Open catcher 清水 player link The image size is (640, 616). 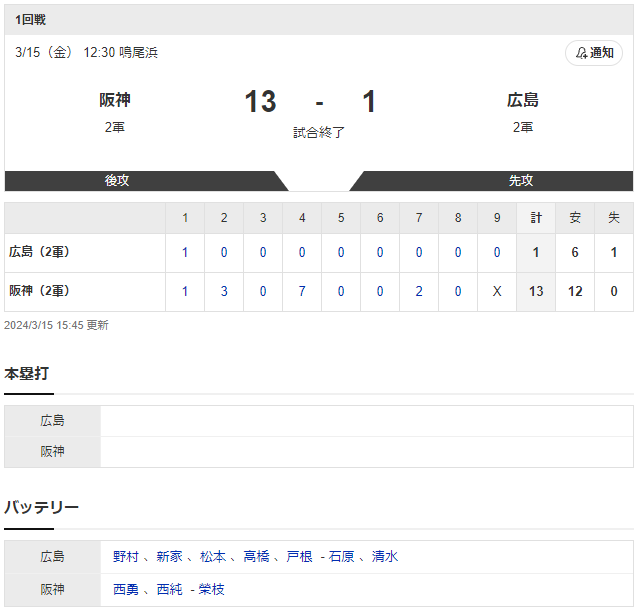click(x=386, y=558)
